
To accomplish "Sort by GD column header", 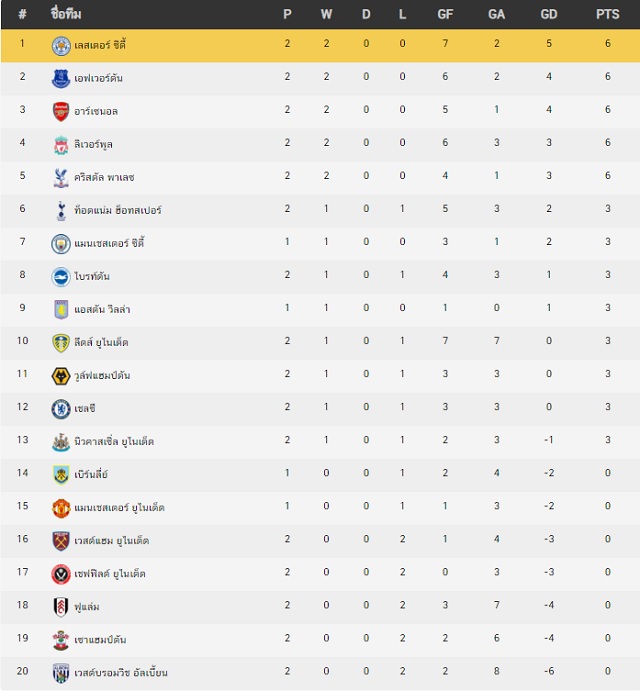I will click(x=549, y=15).
